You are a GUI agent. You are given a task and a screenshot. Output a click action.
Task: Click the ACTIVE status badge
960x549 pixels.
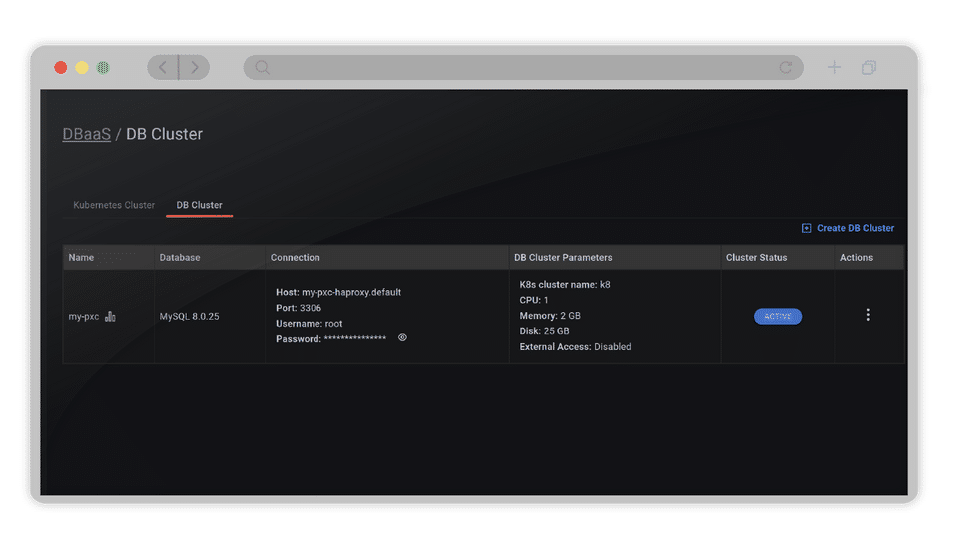point(778,316)
